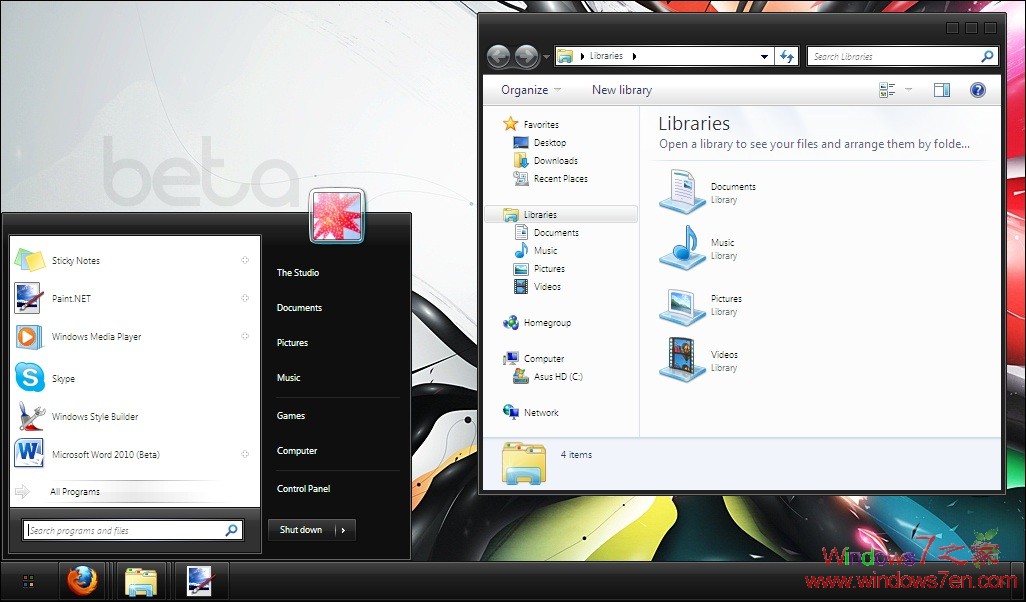
Task: Open Skype from the Start menu
Action: 63,378
